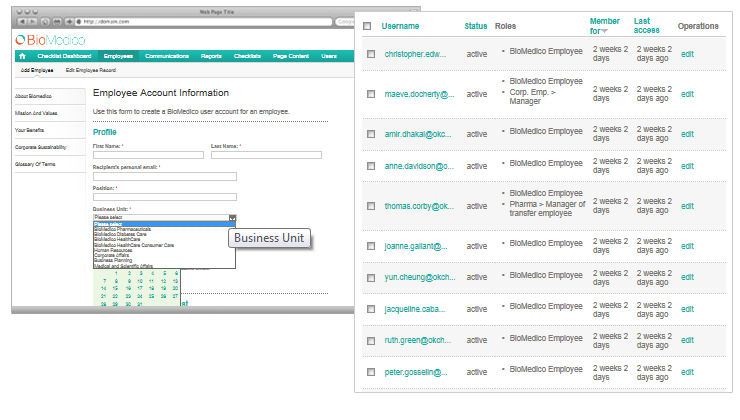Image resolution: width=740 pixels, height=420 pixels.
Task: Open thomas.corby username link
Action: point(419,206)
